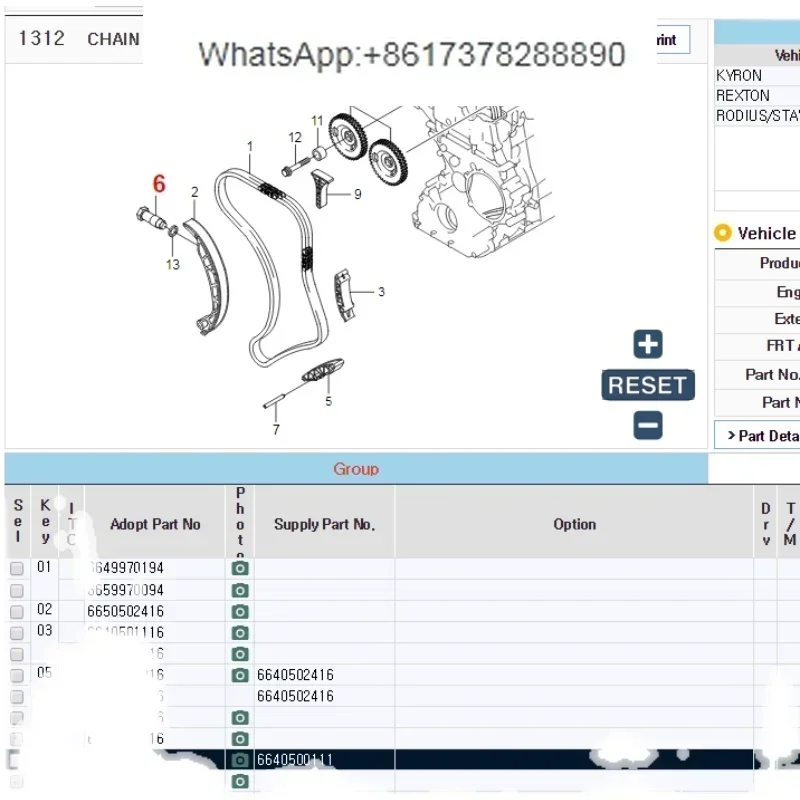Open photo for part 6659970094
The image size is (800, 800).
tap(240, 590)
